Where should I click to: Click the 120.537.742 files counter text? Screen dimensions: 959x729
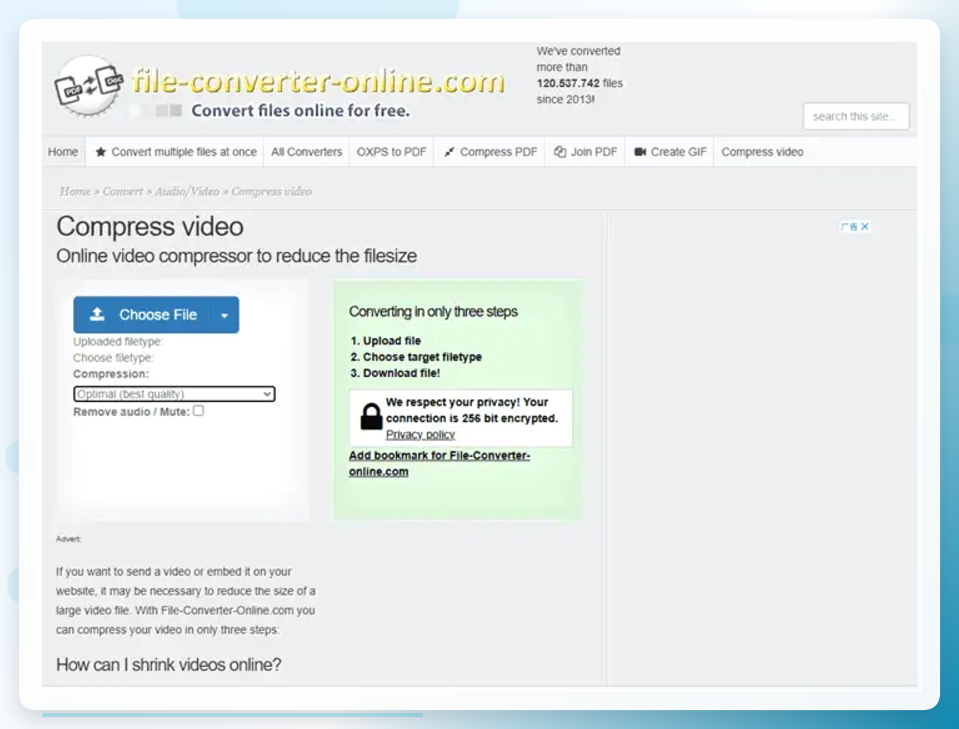point(579,83)
